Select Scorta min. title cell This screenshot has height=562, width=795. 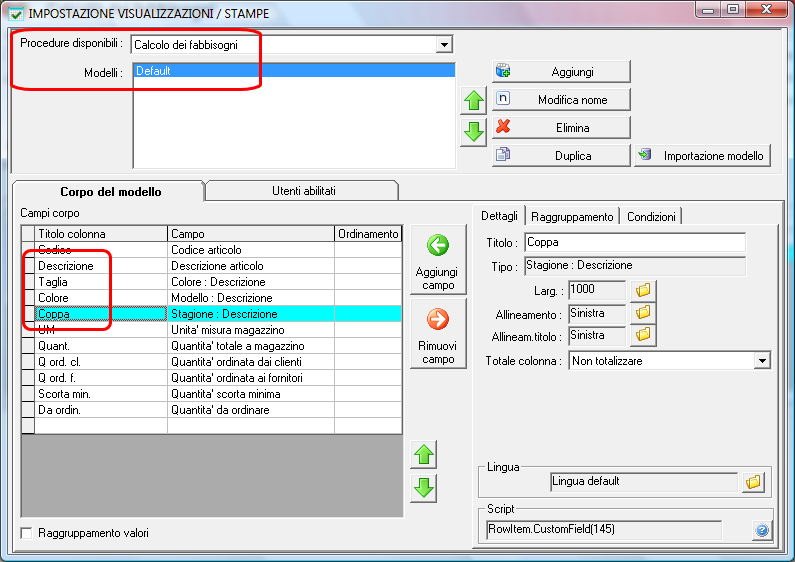click(101, 394)
